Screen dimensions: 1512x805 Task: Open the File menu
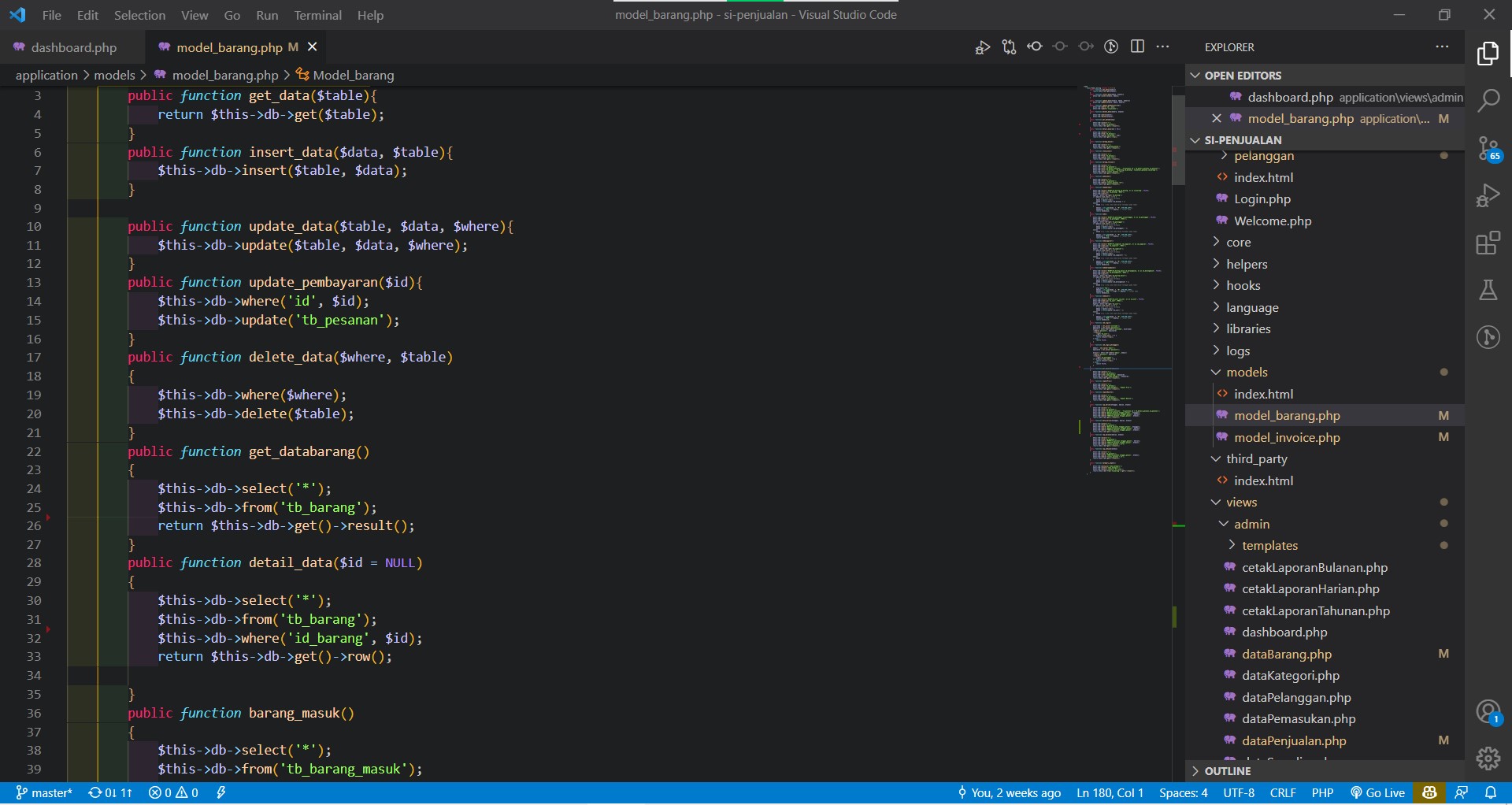51,15
